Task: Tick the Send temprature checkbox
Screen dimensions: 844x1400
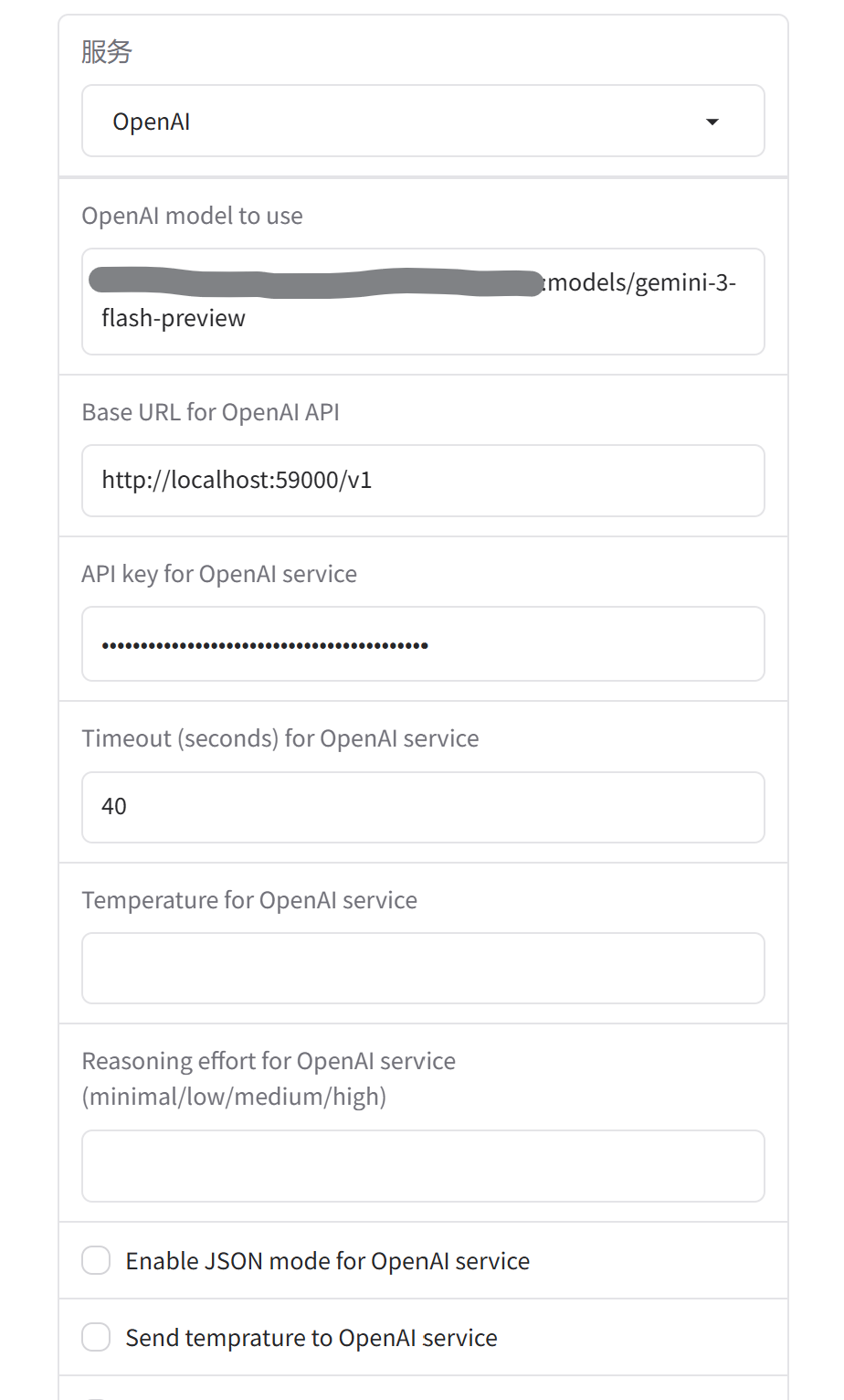Action: [x=96, y=1337]
